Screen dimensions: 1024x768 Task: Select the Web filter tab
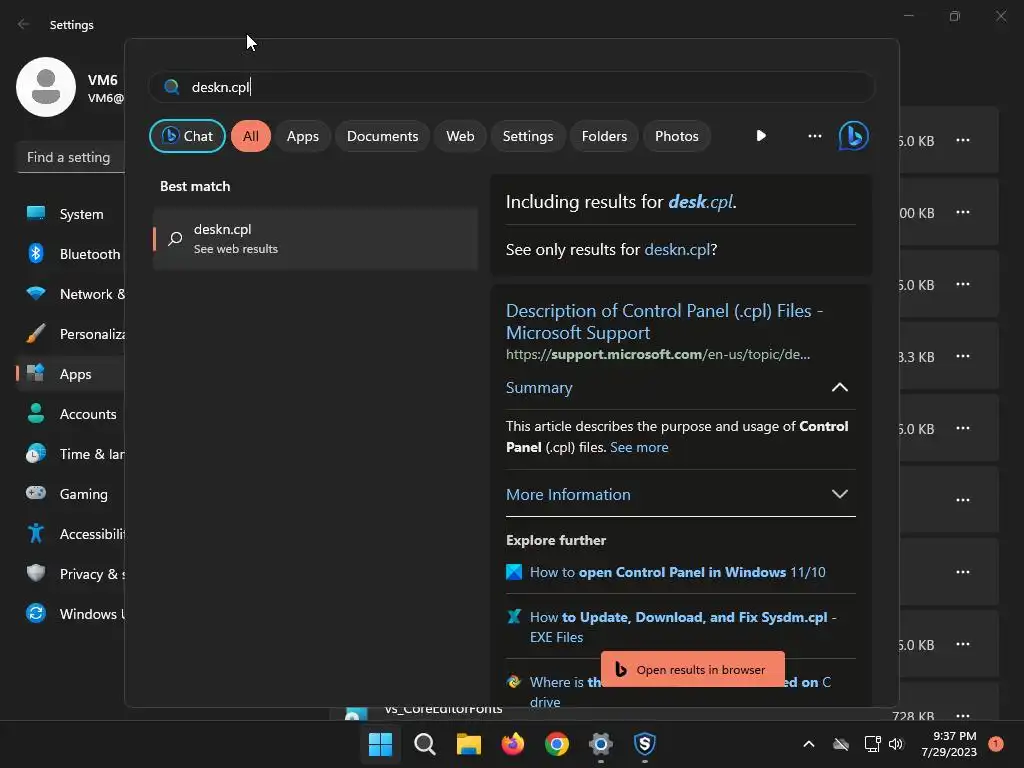pyautogui.click(x=460, y=136)
